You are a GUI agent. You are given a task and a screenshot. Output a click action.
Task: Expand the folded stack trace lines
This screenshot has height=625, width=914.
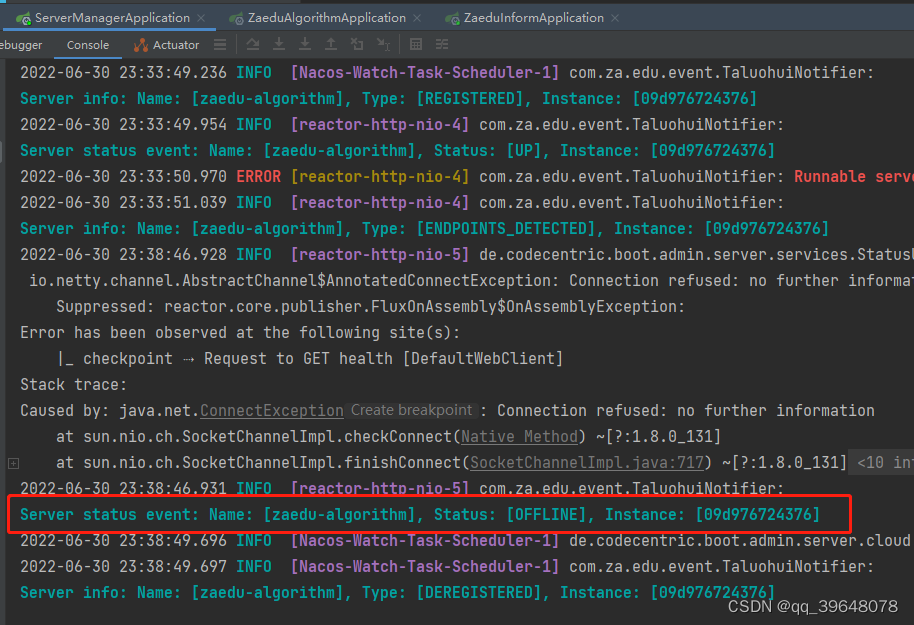click(13, 464)
